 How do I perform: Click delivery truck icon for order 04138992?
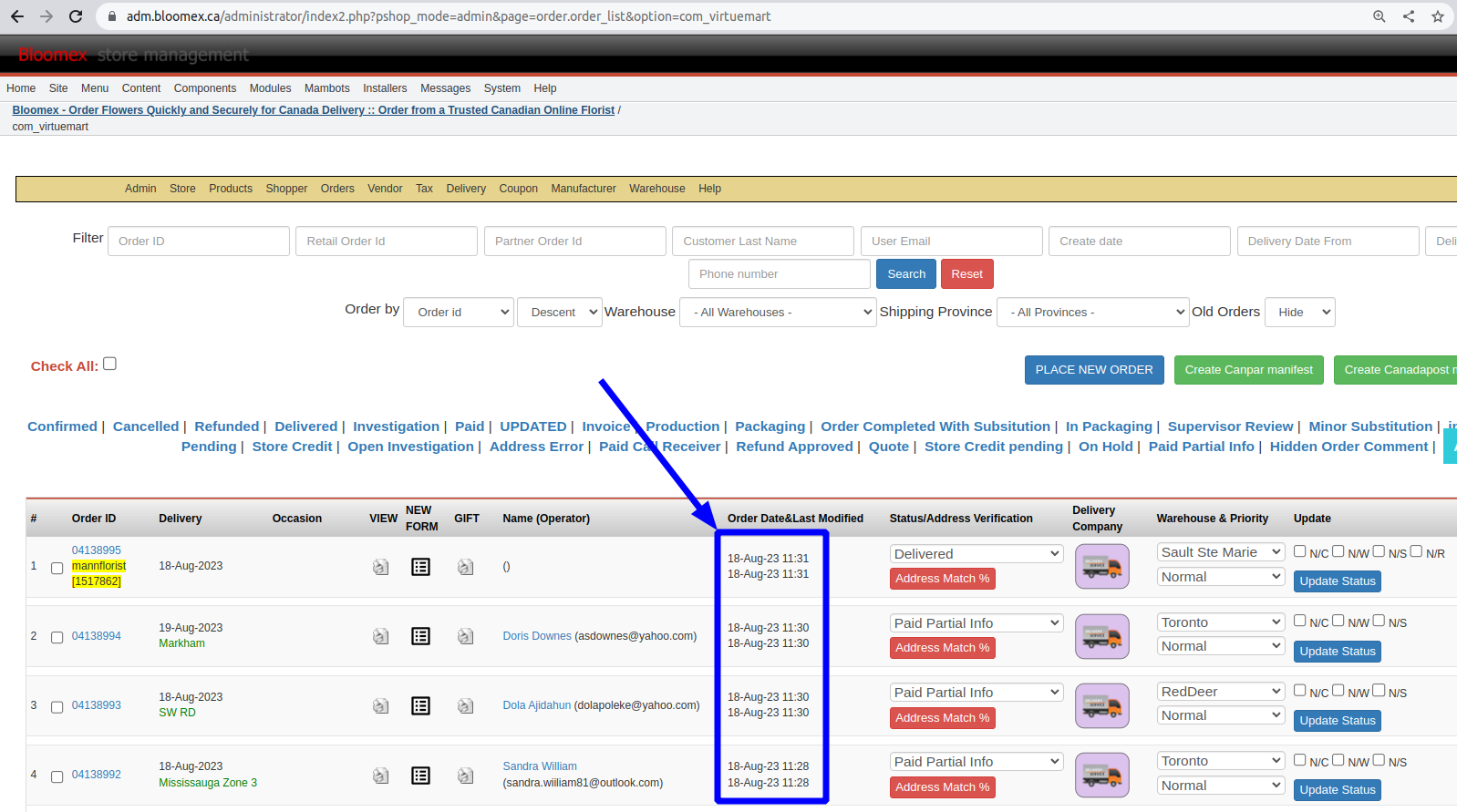point(1102,776)
